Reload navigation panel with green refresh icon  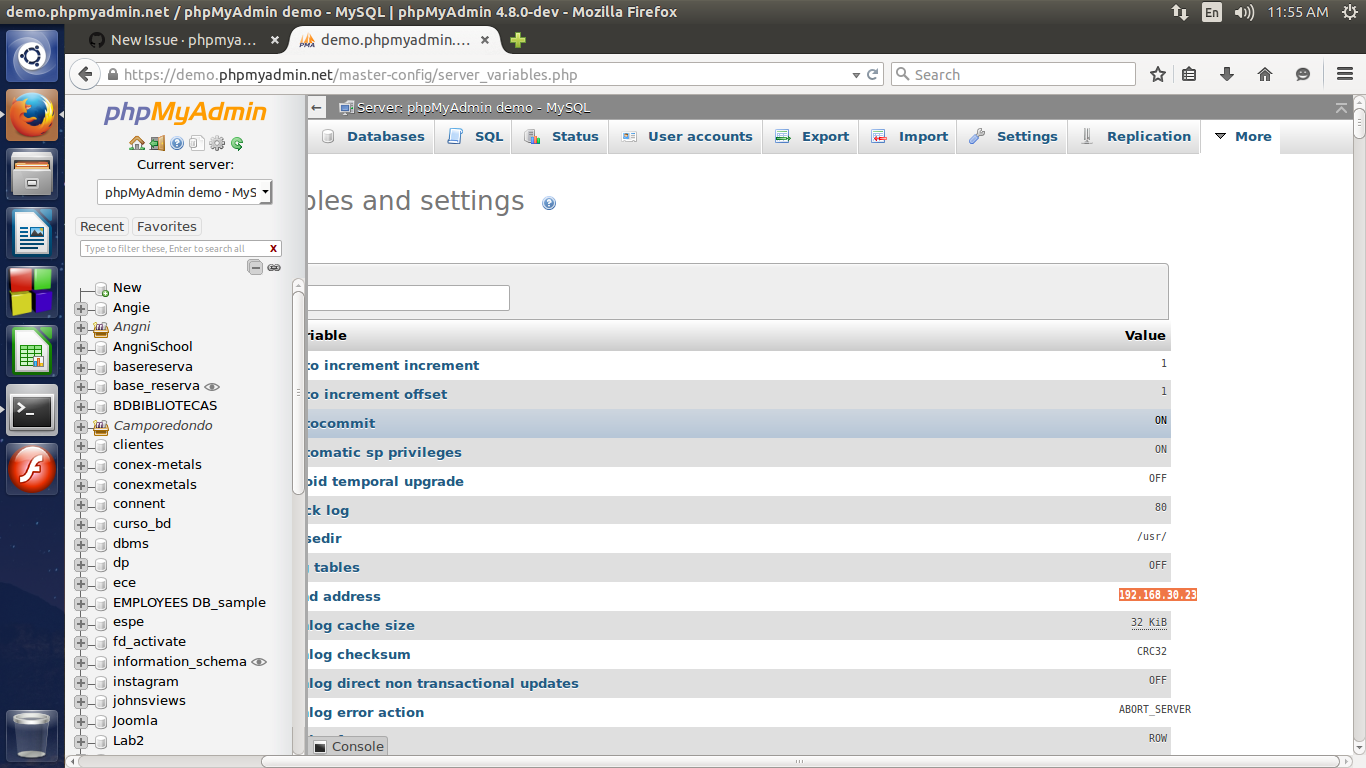[236, 143]
